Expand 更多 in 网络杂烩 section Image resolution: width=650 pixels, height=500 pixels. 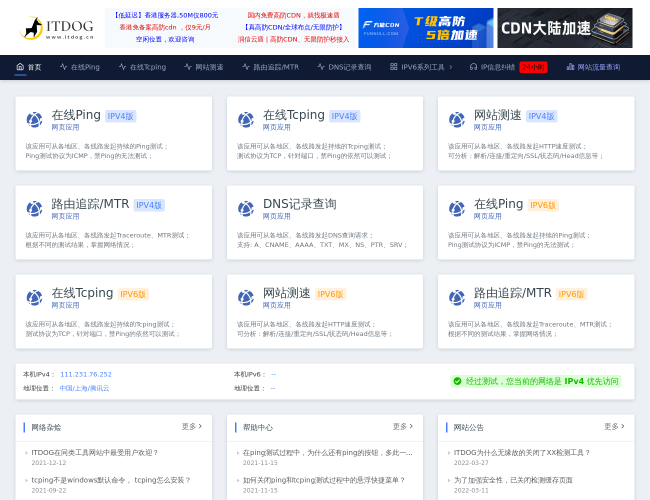click(x=189, y=427)
